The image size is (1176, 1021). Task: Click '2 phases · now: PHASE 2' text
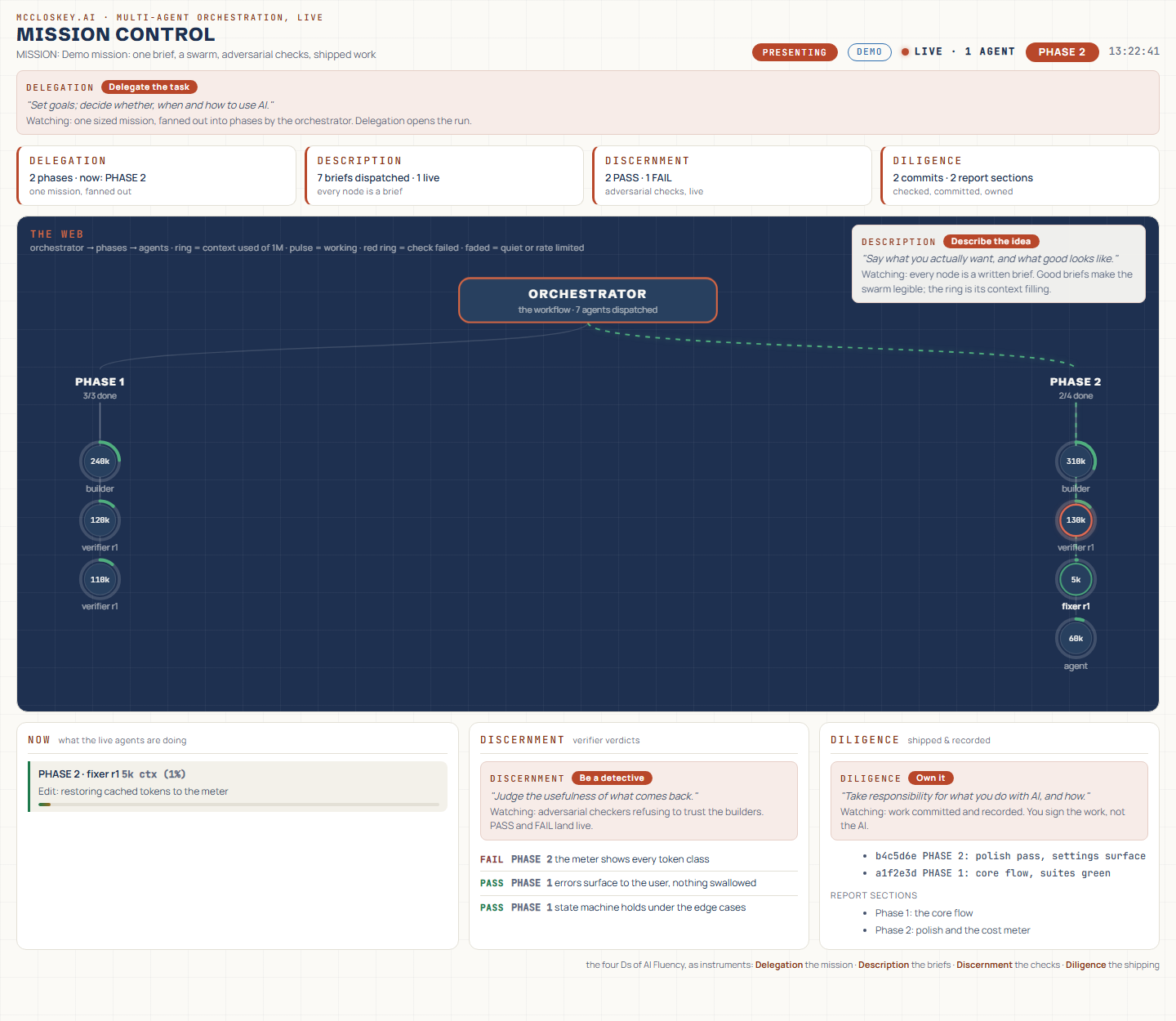coord(87,178)
